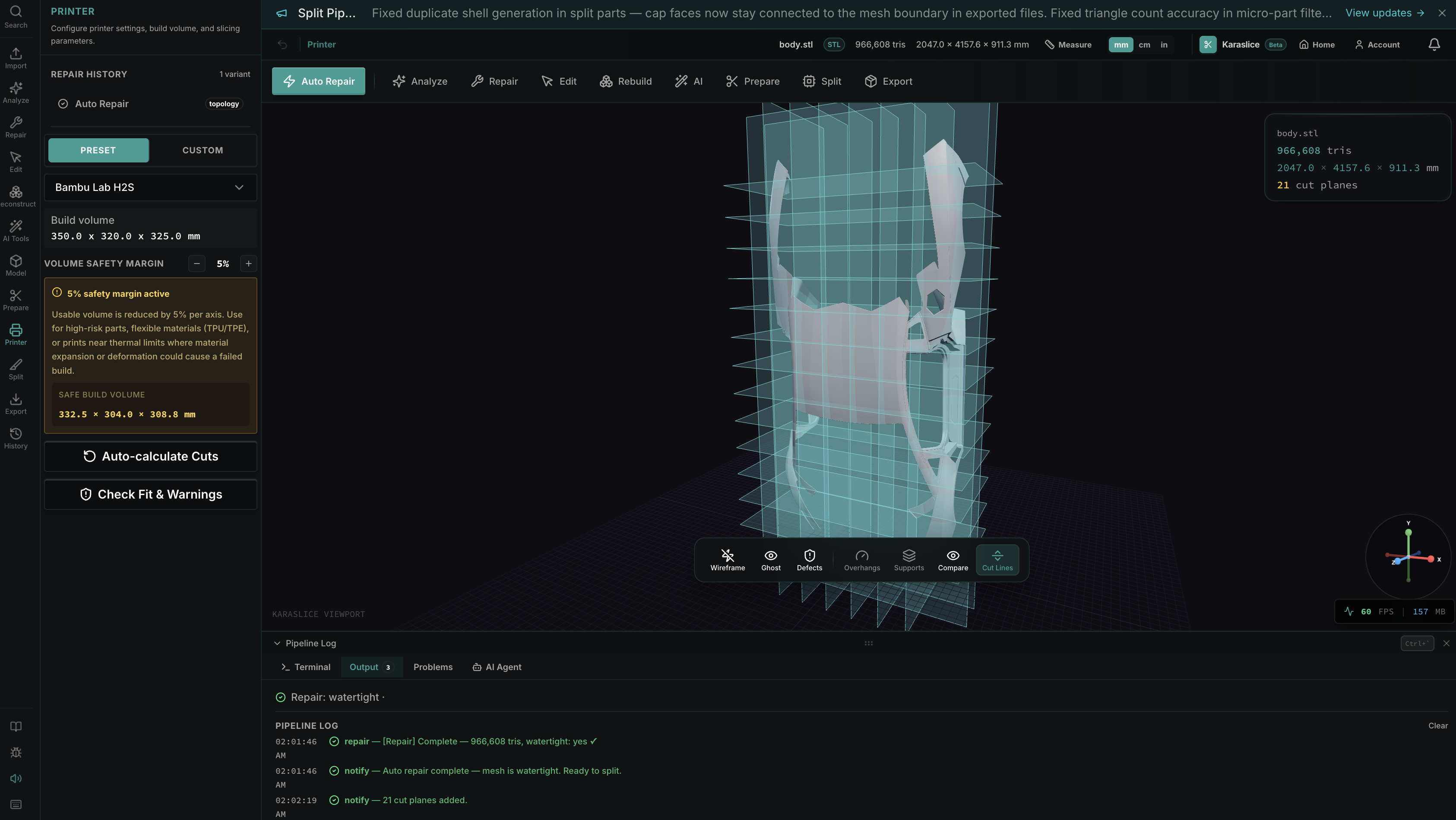Switch units to cm
The width and height of the screenshot is (1456, 820).
pos(1144,44)
